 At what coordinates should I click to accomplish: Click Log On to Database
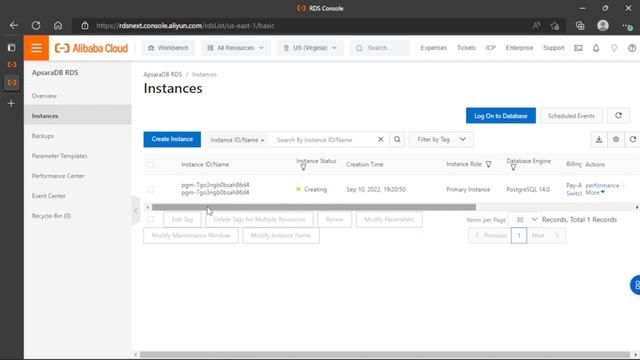pyautogui.click(x=501, y=116)
